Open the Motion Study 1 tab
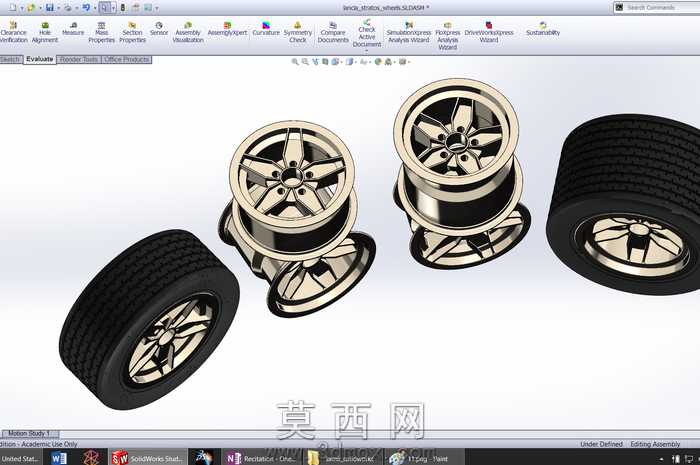700x465 pixels. [x=30, y=433]
